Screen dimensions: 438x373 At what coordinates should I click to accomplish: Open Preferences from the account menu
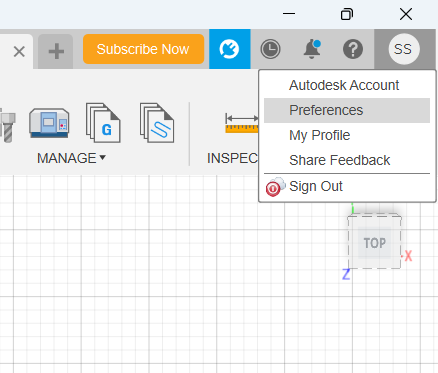pyautogui.click(x=347, y=110)
